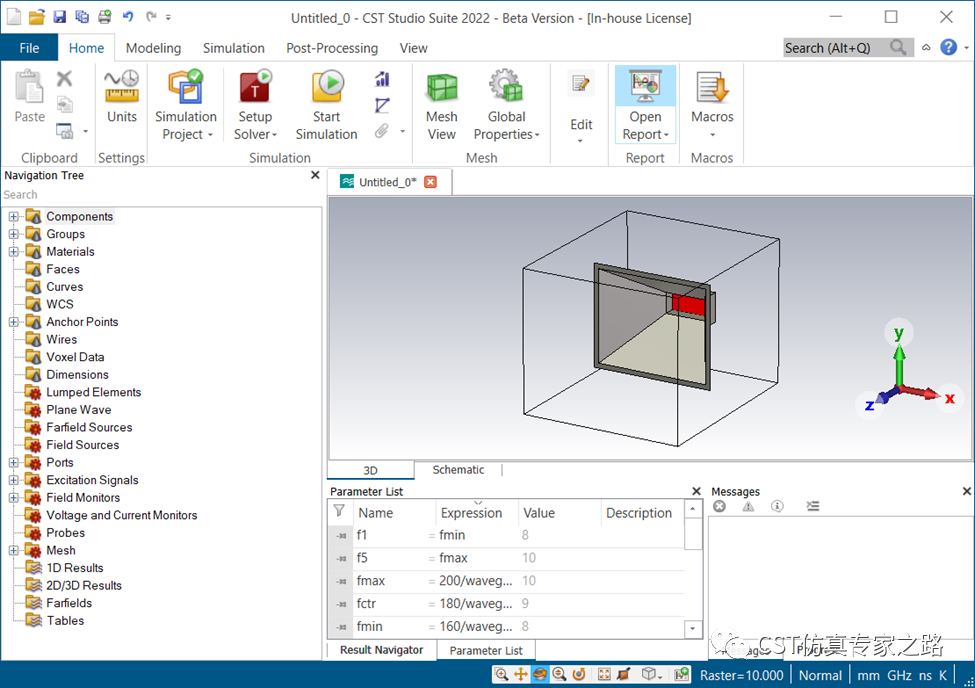
Task: Switch to the Modeling ribbon tab
Action: pyautogui.click(x=153, y=48)
